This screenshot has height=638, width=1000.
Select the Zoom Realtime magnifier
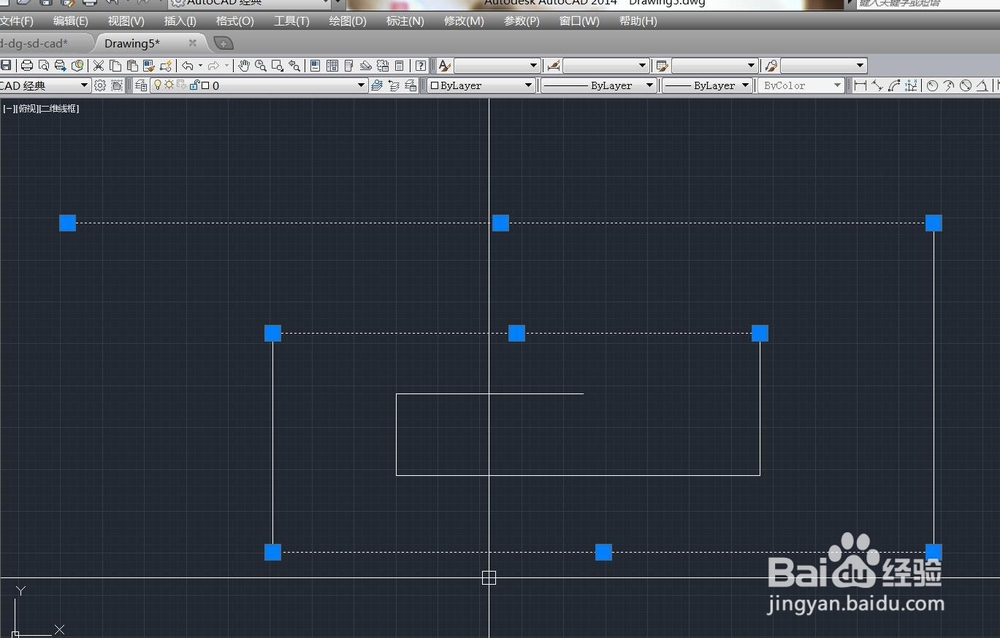260,65
